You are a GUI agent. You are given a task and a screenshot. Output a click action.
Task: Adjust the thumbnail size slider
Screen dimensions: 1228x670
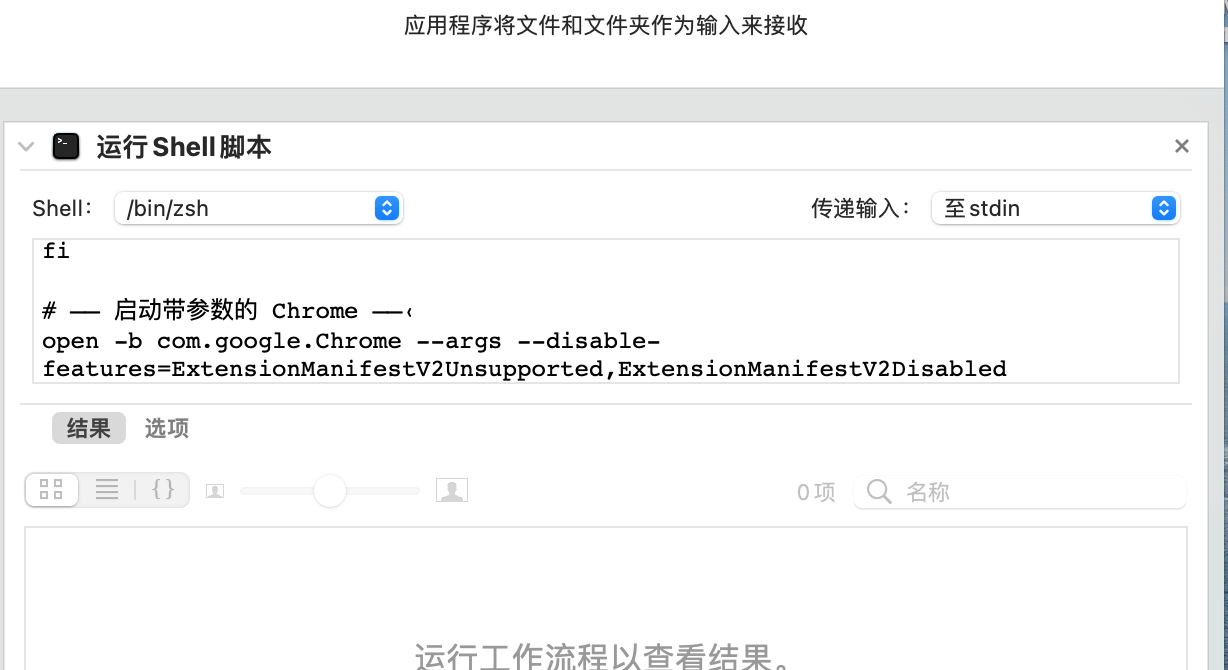330,490
